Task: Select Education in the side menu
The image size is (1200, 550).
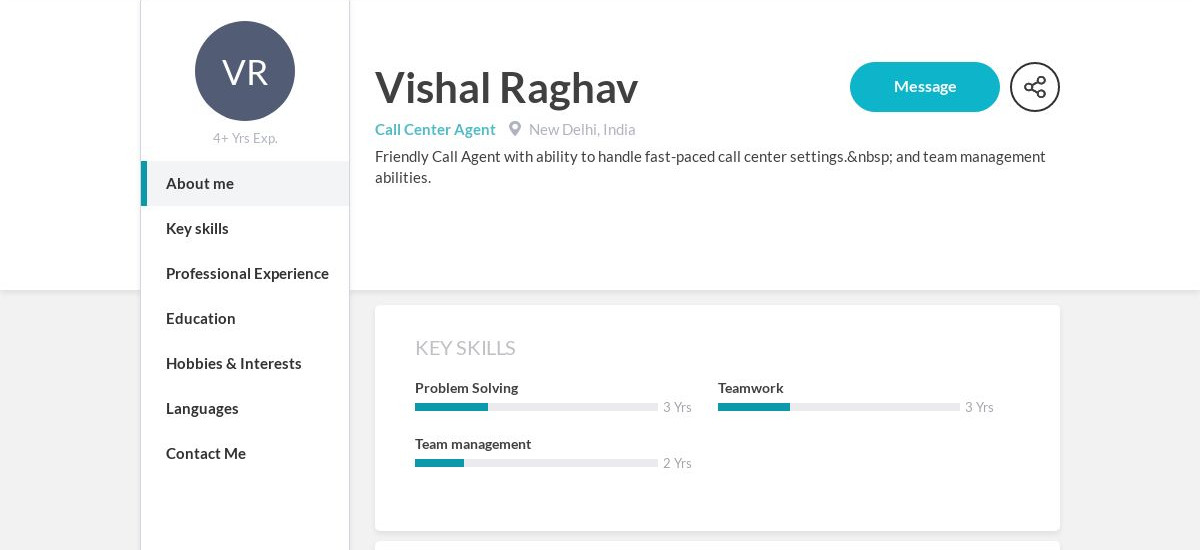Action: pos(201,319)
